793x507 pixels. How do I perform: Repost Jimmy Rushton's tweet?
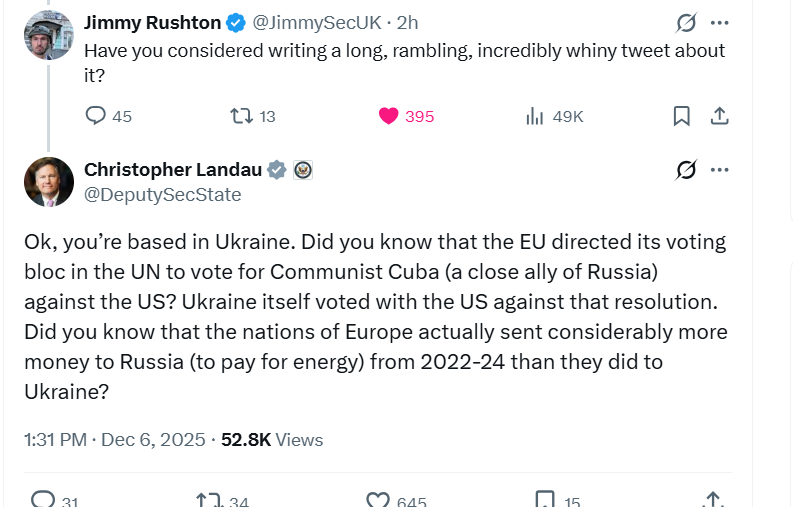point(242,116)
